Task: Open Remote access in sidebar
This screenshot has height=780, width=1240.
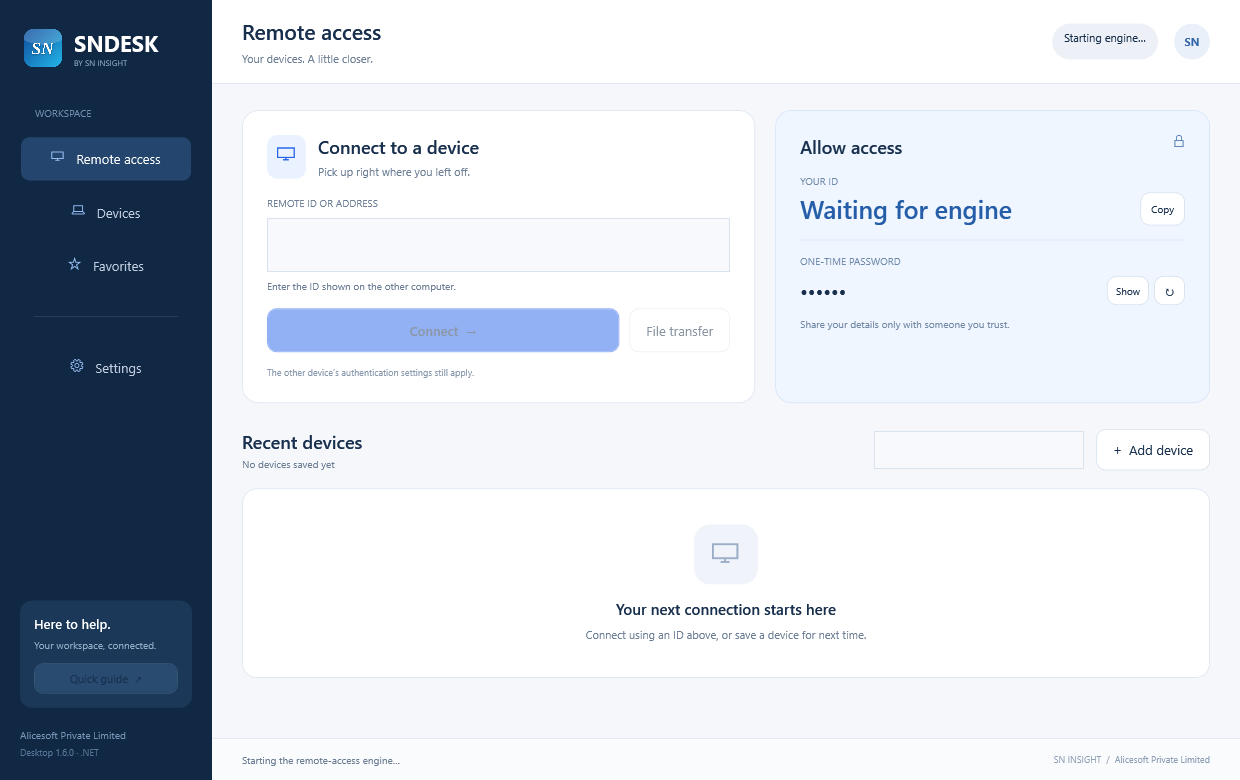Action: coord(106,159)
